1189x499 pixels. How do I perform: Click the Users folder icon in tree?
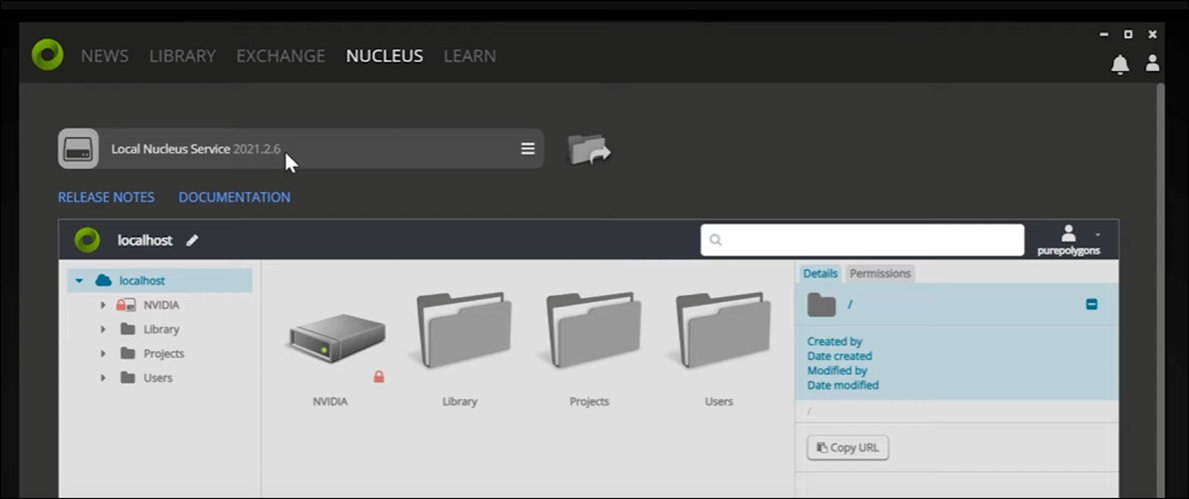(128, 378)
